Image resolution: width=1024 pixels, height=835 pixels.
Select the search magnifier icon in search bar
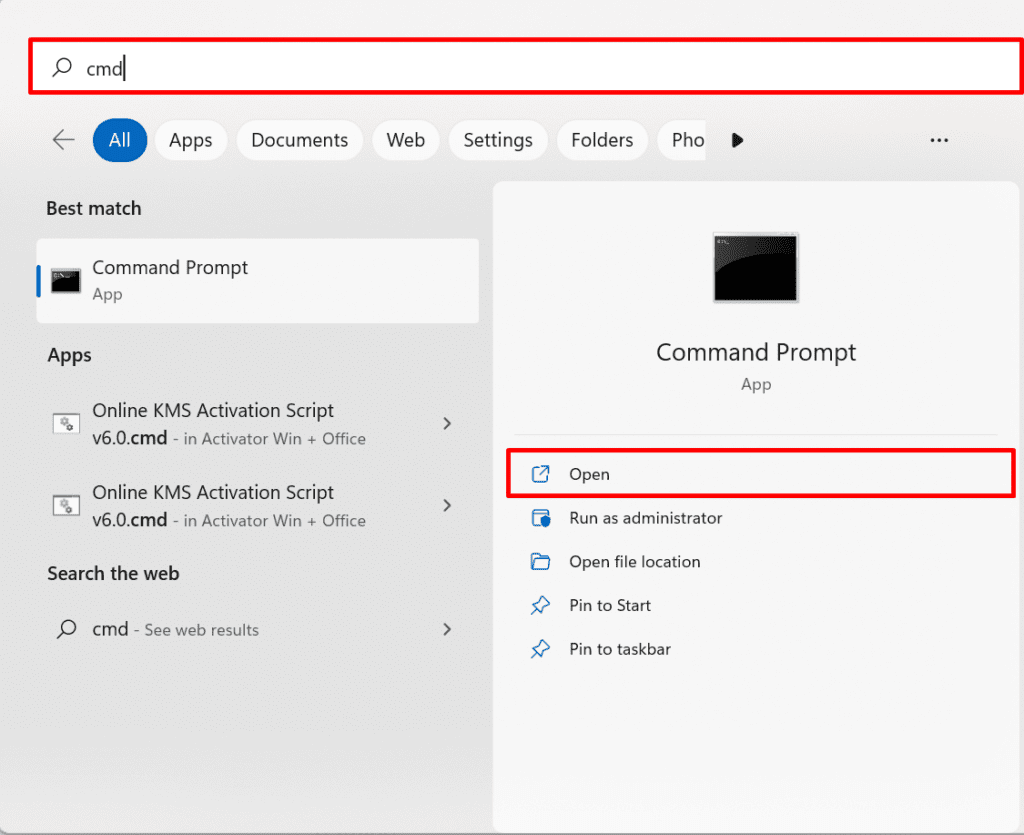[61, 67]
